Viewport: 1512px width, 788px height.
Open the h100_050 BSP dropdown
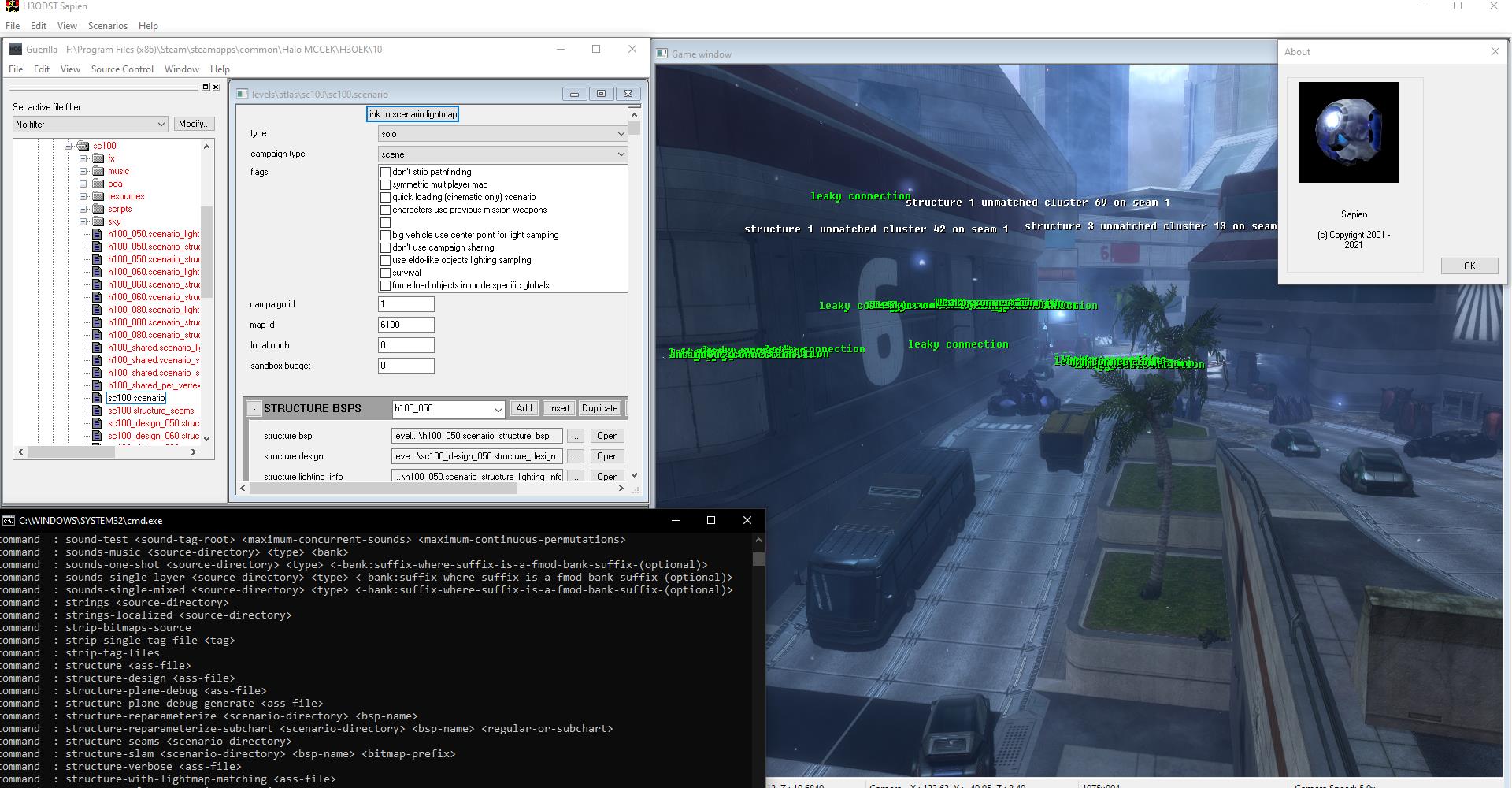pyautogui.click(x=448, y=408)
